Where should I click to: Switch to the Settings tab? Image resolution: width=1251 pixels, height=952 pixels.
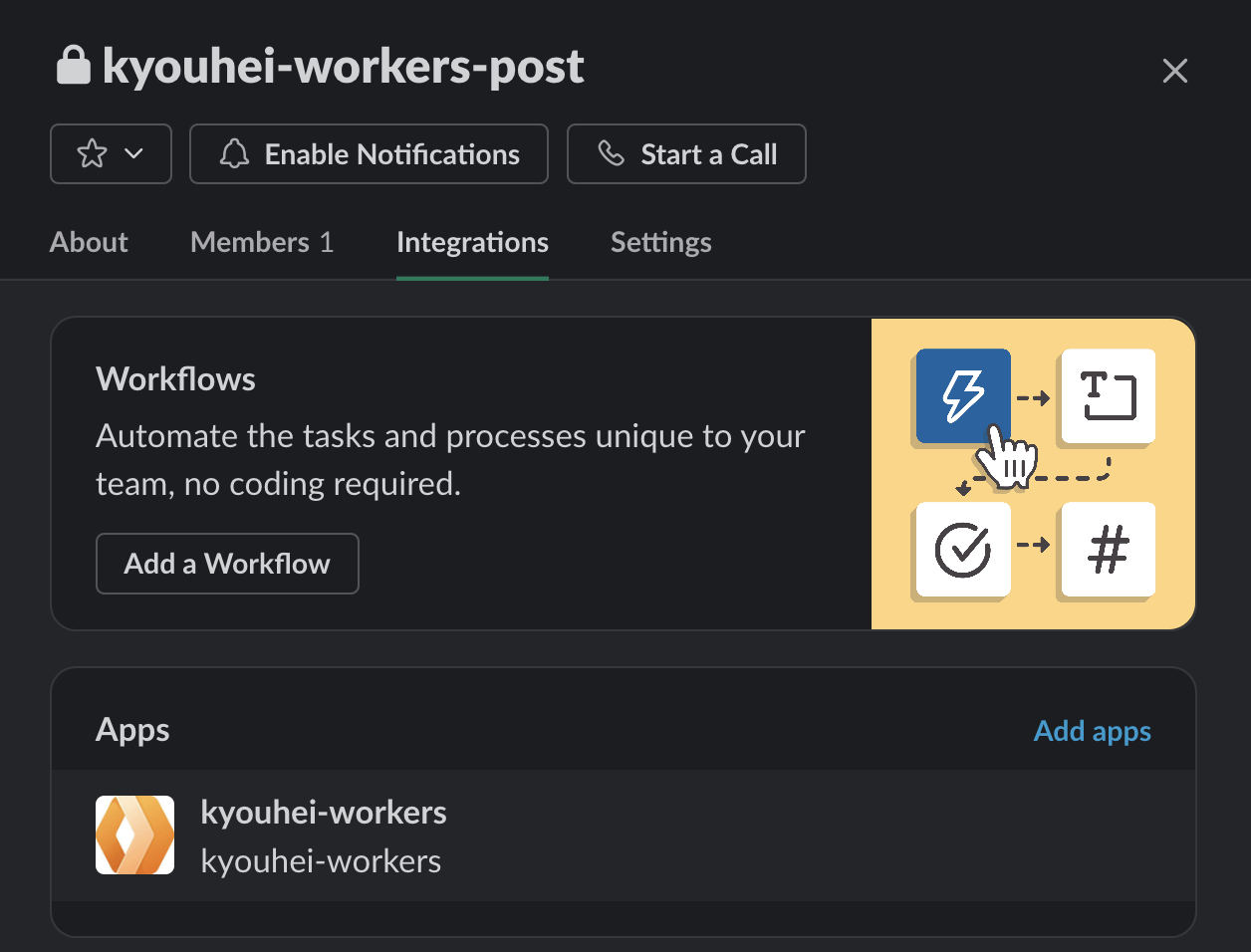point(660,242)
